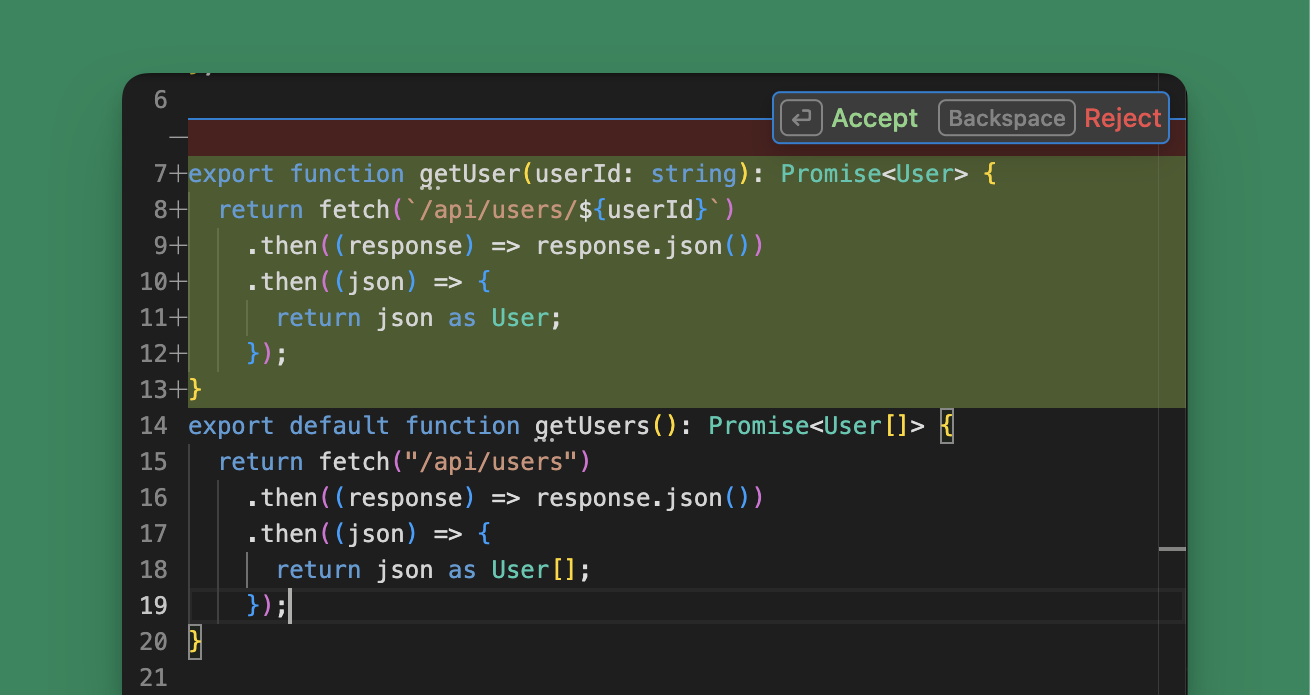The height and width of the screenshot is (695, 1310).
Task: Click Promise<User> return type on line 7
Action: [875, 174]
